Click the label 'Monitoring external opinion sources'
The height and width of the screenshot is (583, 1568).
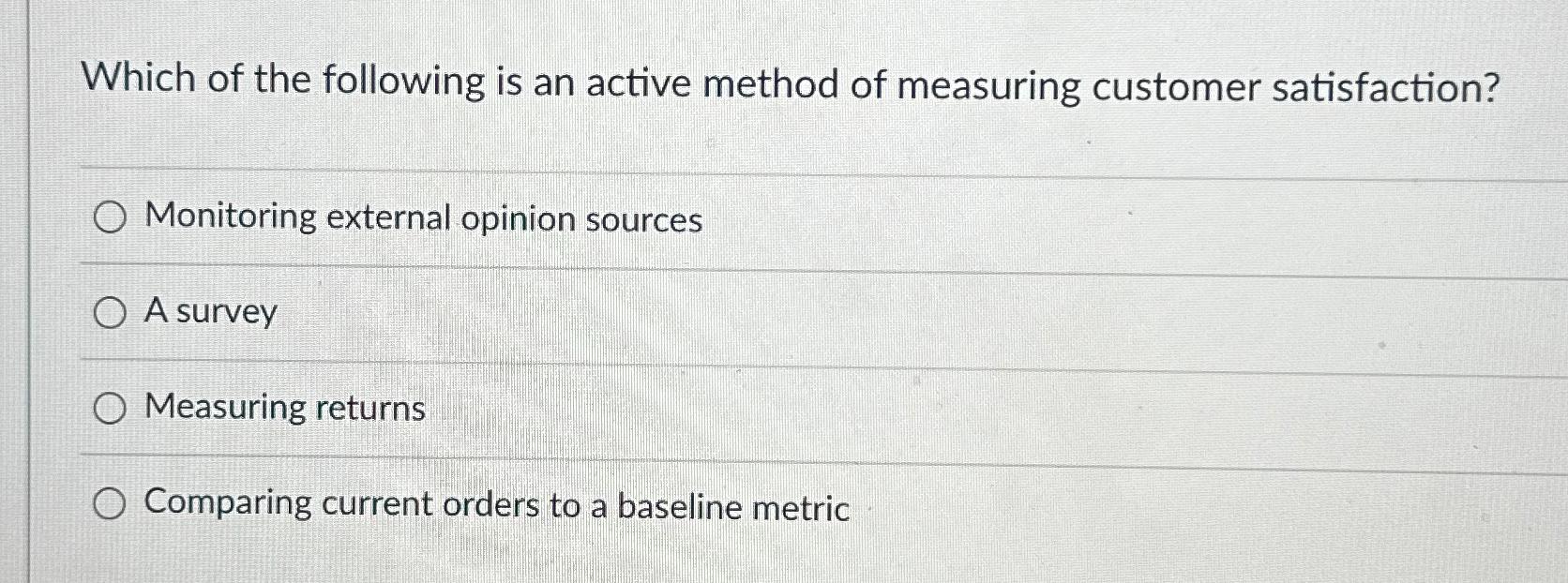point(420,218)
